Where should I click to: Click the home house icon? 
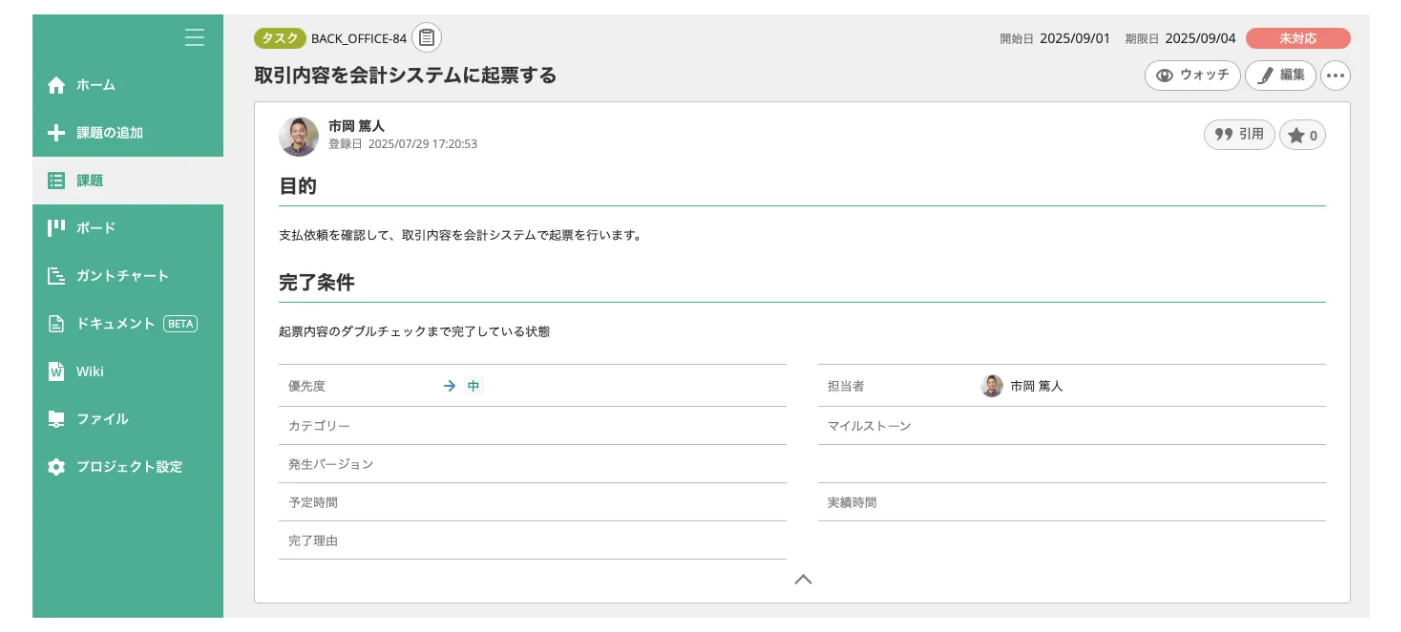[56, 85]
